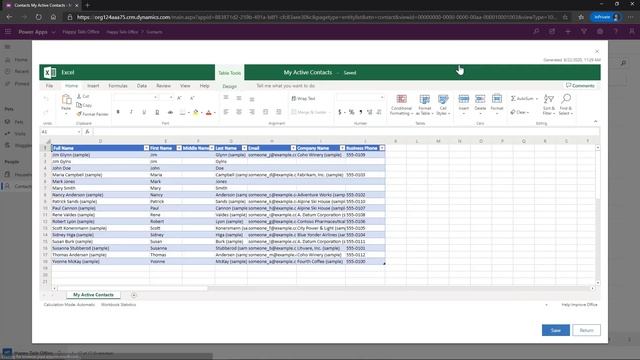Toggle underline formatting
Screen dimensions: 640x360
coord(144,112)
